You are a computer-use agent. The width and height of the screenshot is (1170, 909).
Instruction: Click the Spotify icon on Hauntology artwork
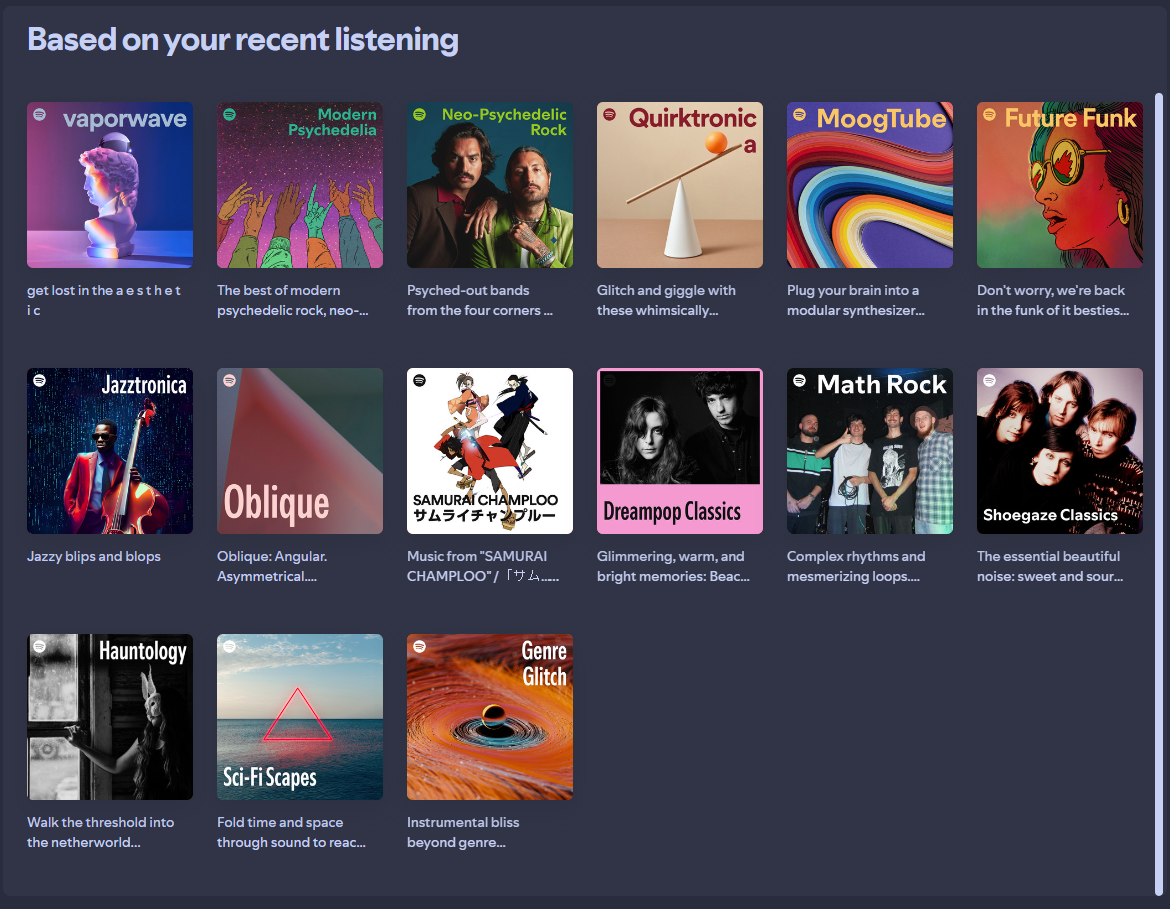(40, 648)
